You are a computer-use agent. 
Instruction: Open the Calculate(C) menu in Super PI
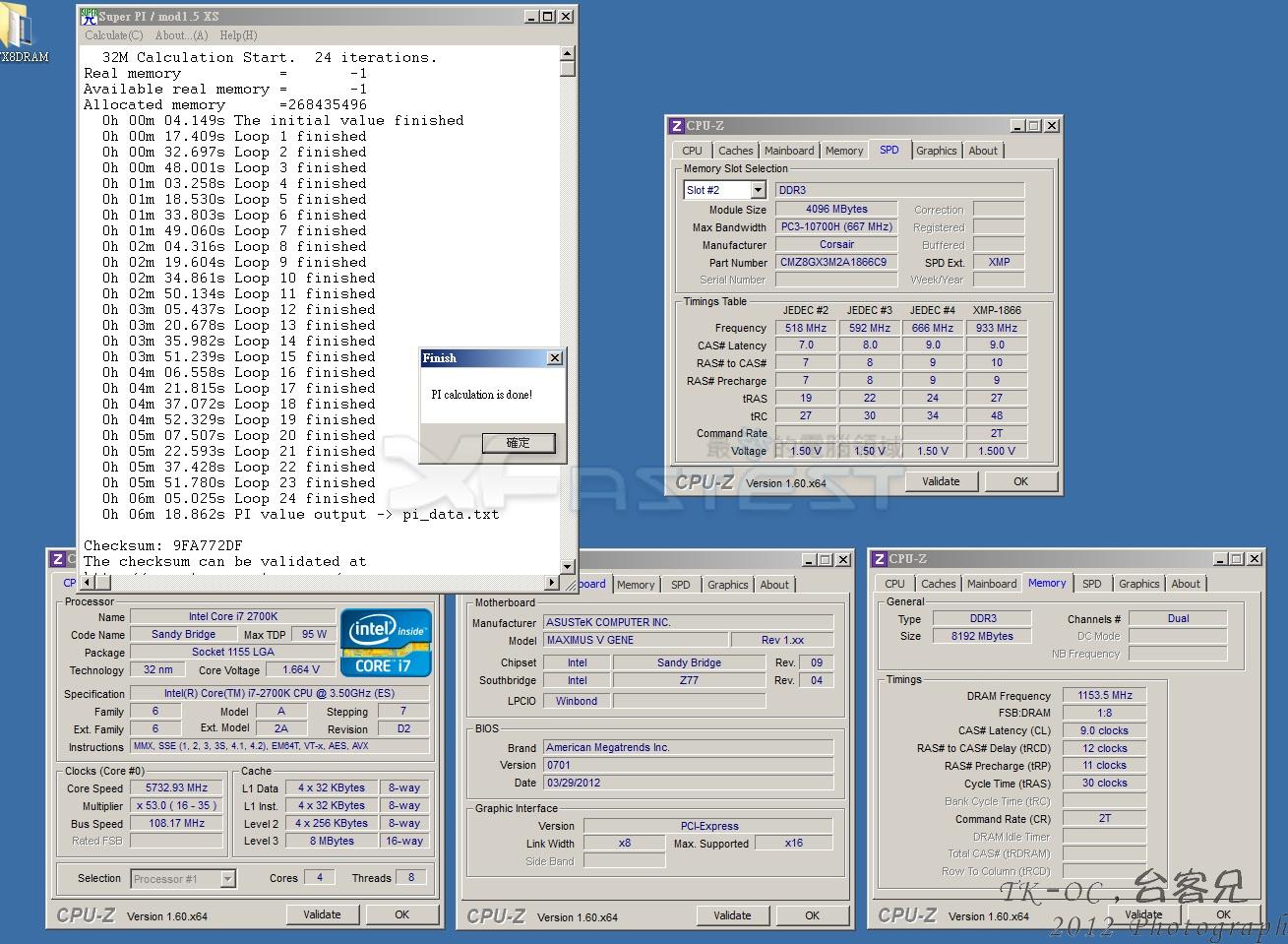[x=114, y=35]
